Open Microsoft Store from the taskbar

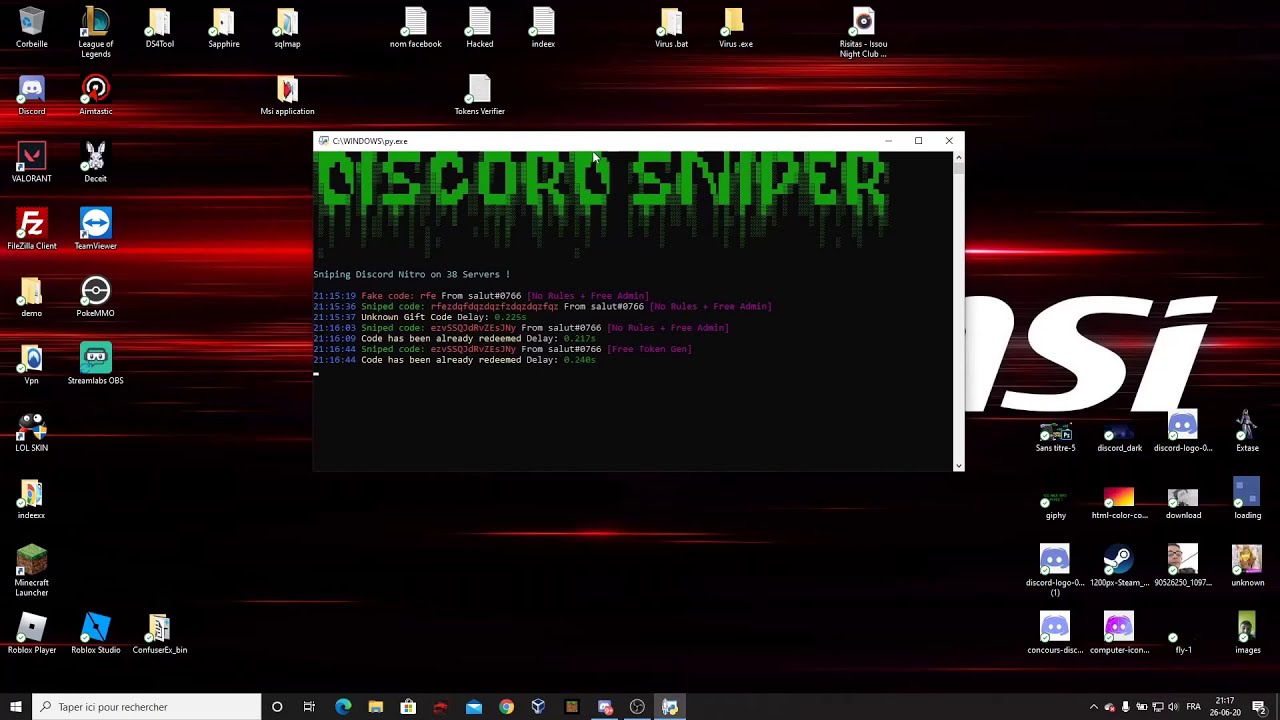point(408,707)
